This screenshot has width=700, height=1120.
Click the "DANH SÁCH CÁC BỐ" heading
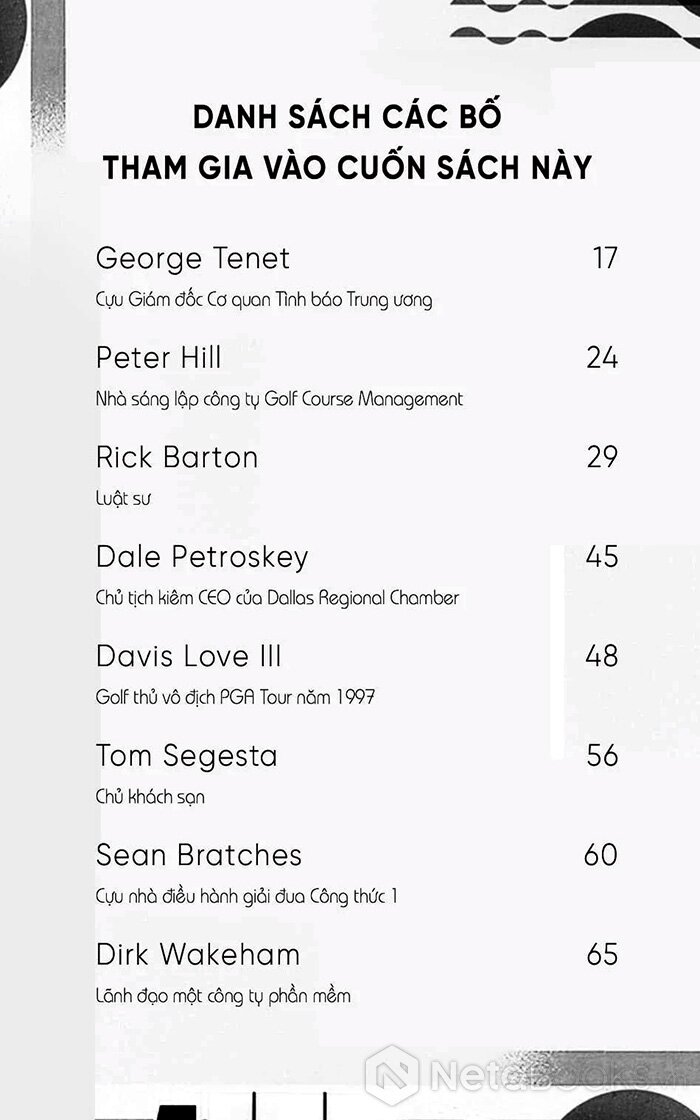click(347, 117)
